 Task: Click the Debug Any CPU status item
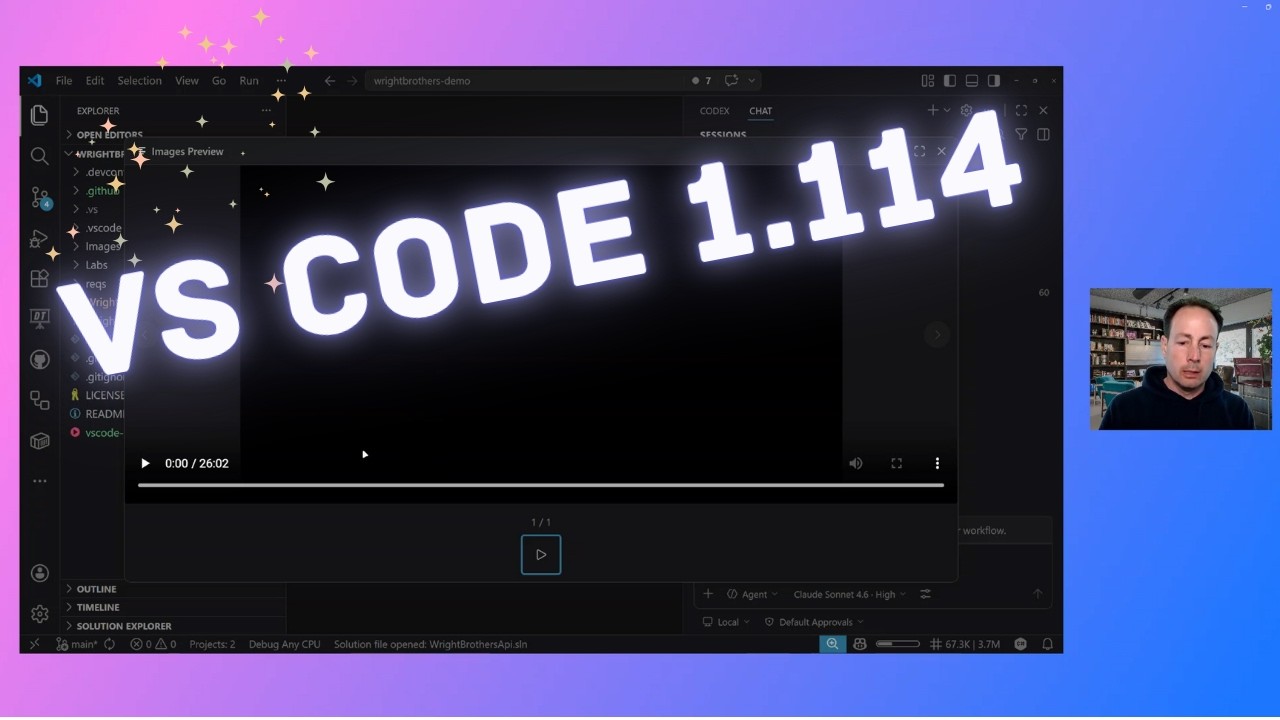coord(285,644)
